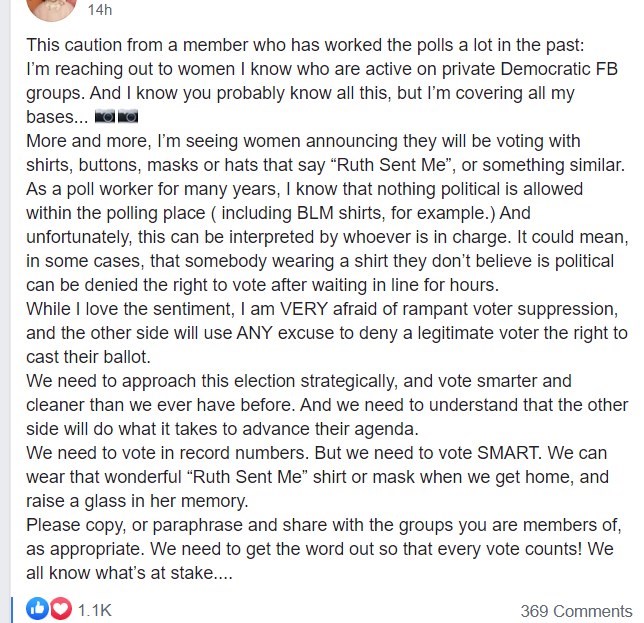View who reacted via the 1.1K count
Screen dimensions: 644x623
point(95,609)
